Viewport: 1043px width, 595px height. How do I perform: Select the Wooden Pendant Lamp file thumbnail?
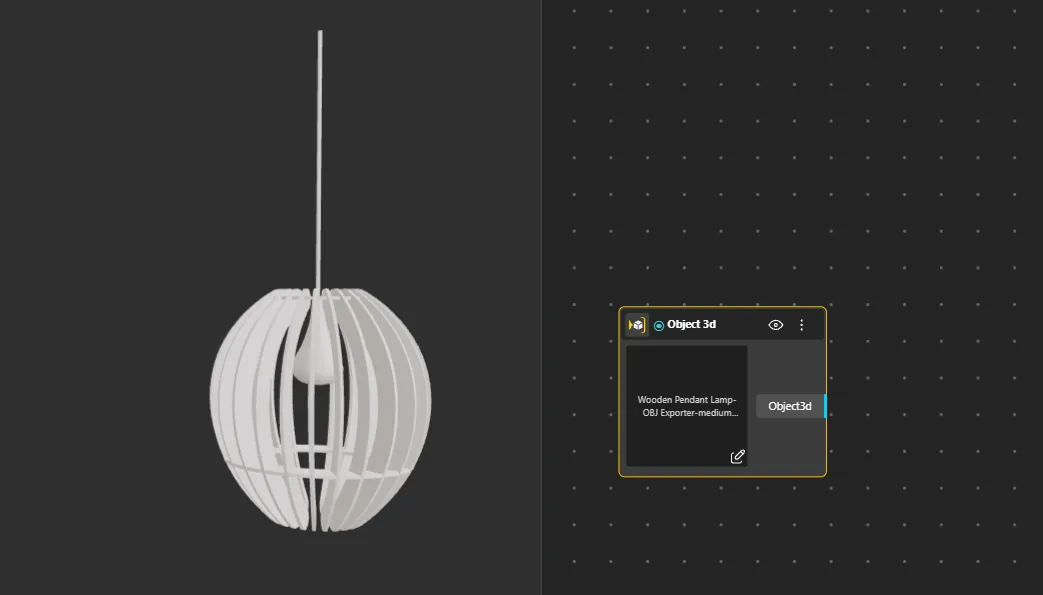click(686, 406)
